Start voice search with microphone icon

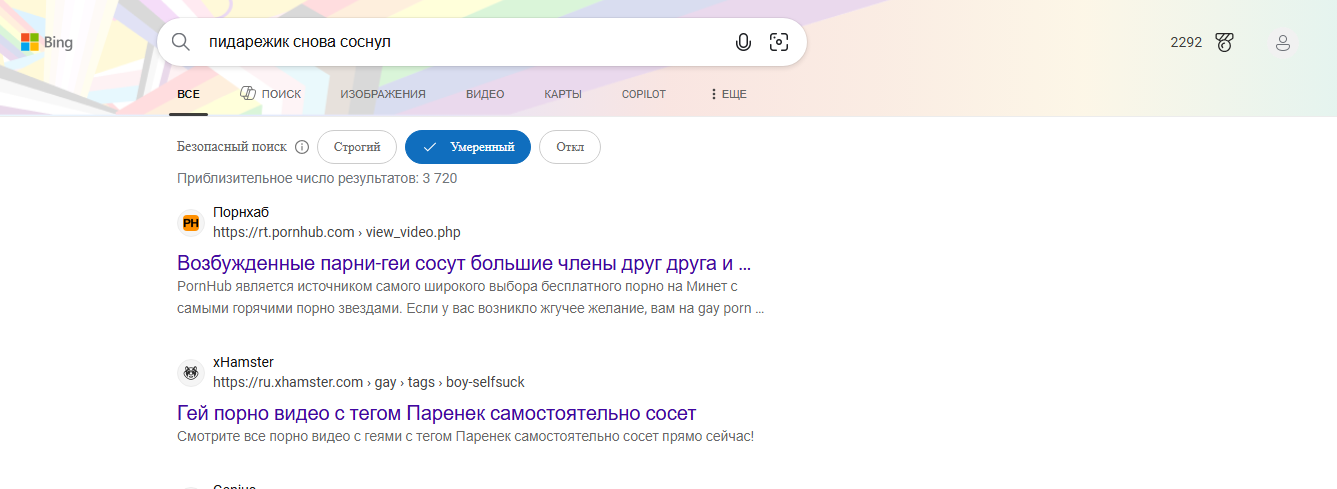click(743, 42)
